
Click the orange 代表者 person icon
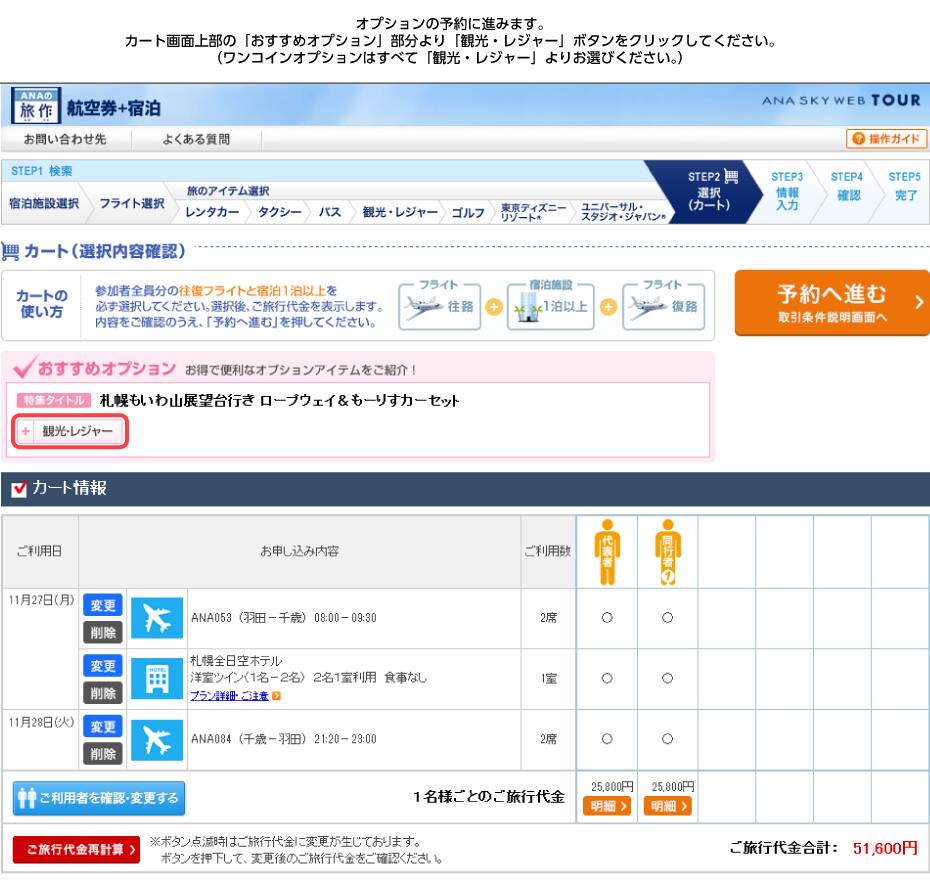click(x=607, y=551)
